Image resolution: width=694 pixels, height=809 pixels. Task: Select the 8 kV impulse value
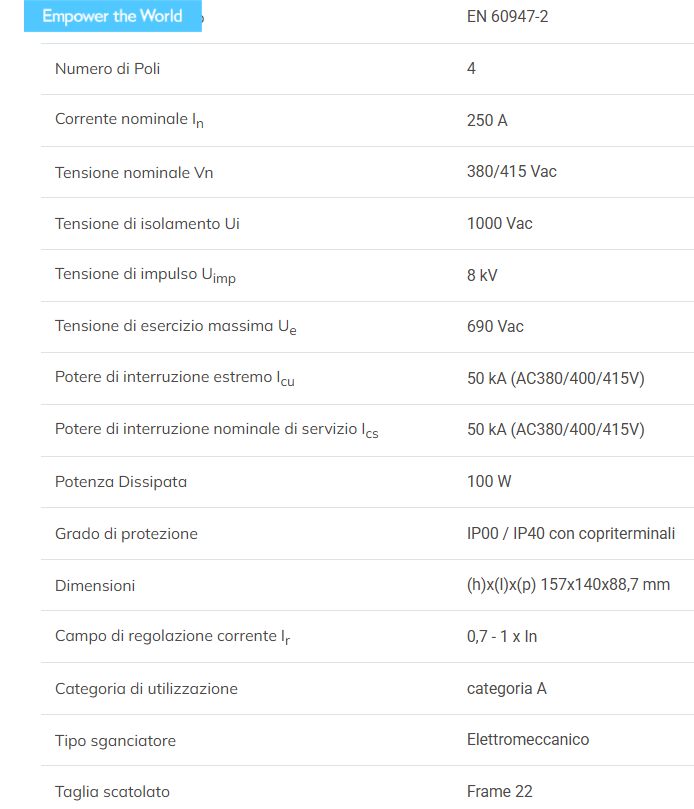tap(482, 275)
